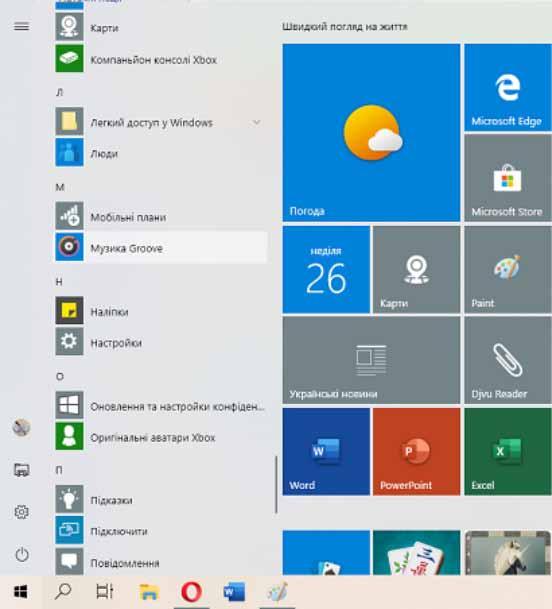Launch the Paint tile
The width and height of the screenshot is (552, 609).
(x=508, y=270)
